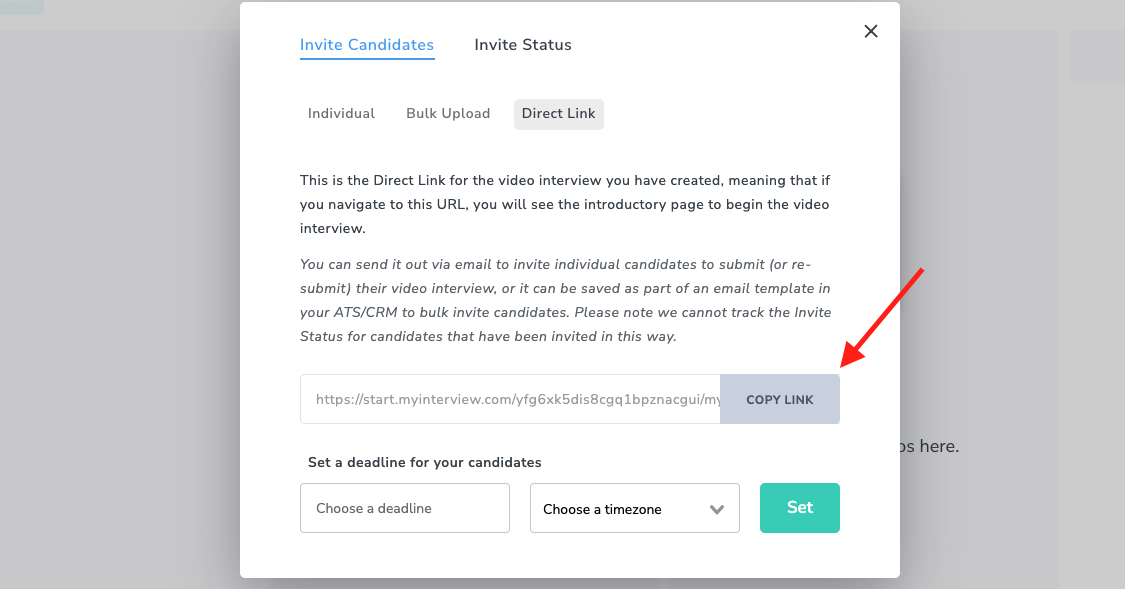Select the Invite Candidates tab
This screenshot has width=1125, height=589.
(367, 45)
